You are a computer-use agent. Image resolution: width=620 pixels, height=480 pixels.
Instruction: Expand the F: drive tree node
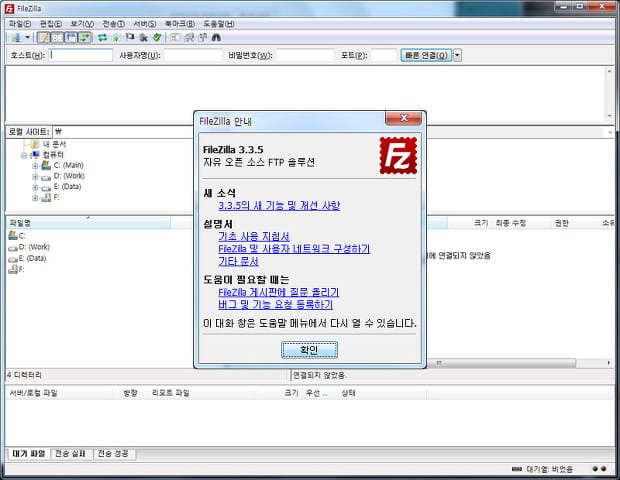(35, 198)
